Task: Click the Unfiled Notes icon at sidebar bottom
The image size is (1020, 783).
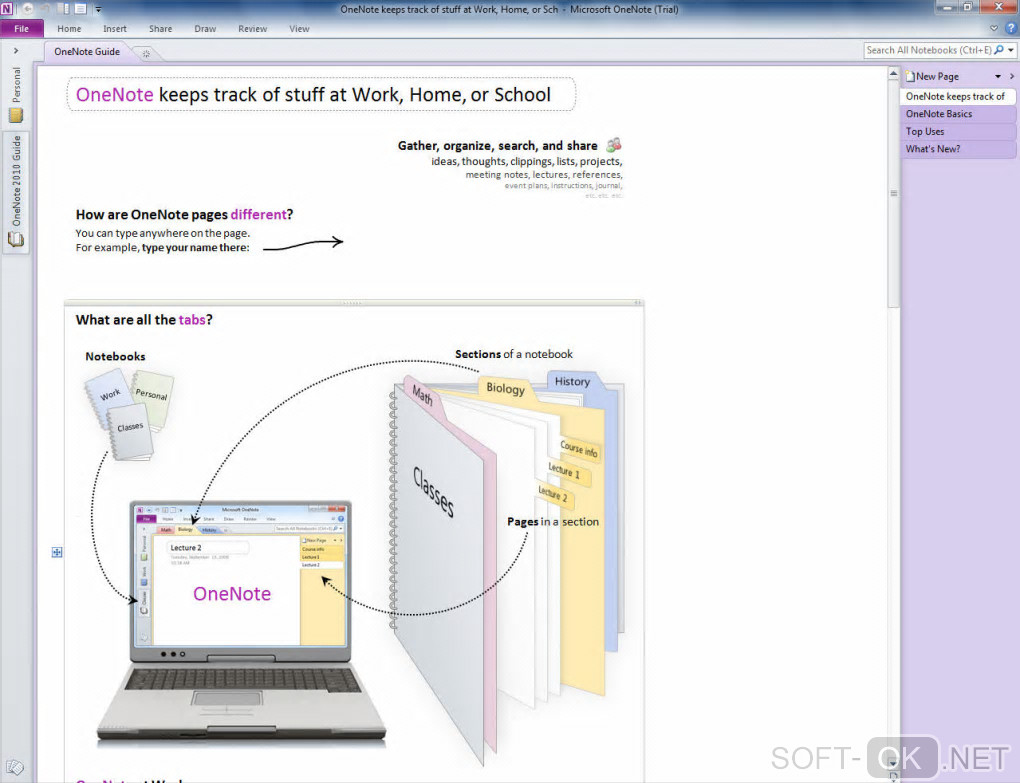Action: (x=16, y=768)
